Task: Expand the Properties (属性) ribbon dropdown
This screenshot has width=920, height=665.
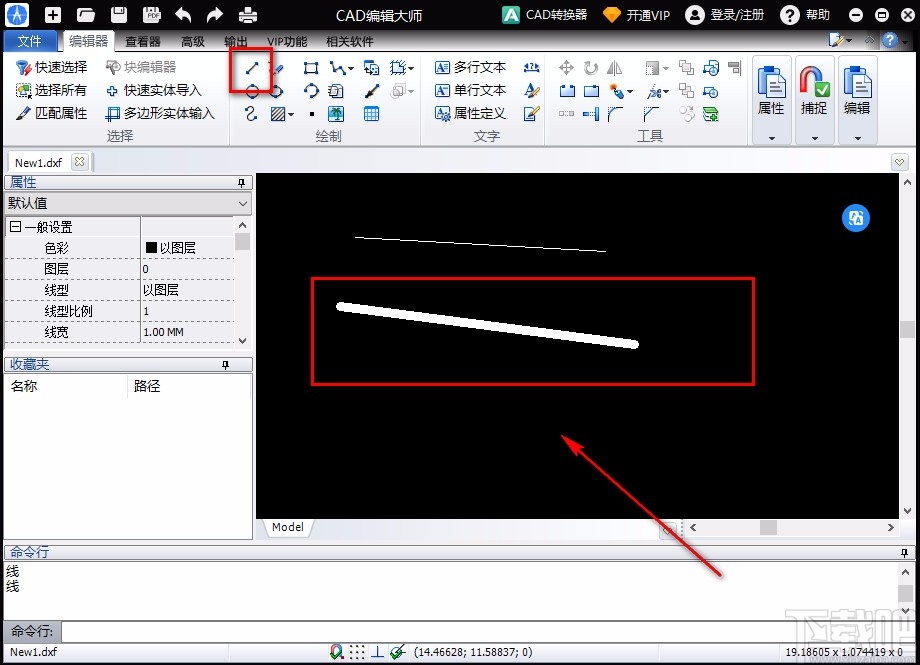Action: point(772,139)
